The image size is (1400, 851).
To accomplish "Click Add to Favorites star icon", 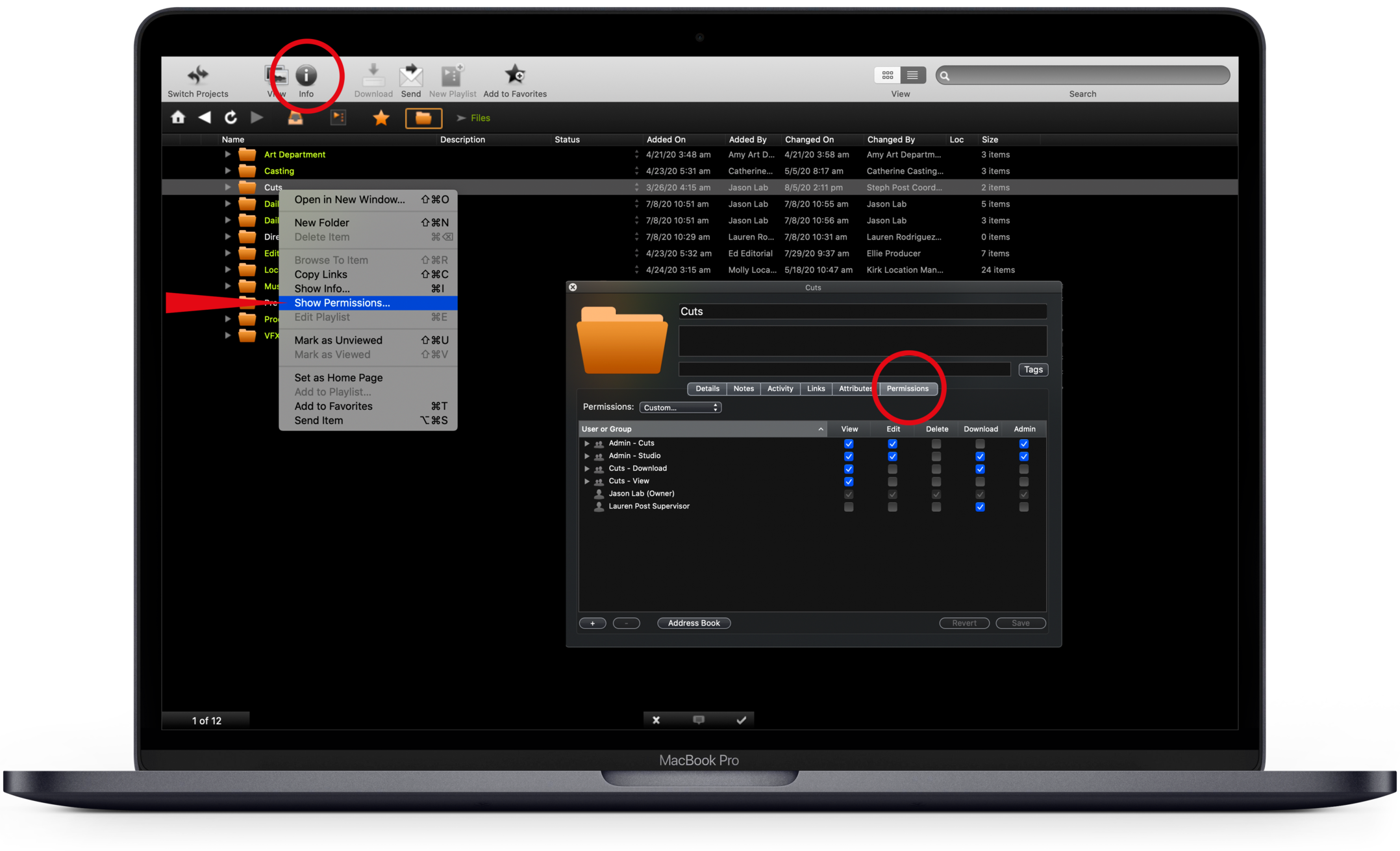I will point(515,74).
